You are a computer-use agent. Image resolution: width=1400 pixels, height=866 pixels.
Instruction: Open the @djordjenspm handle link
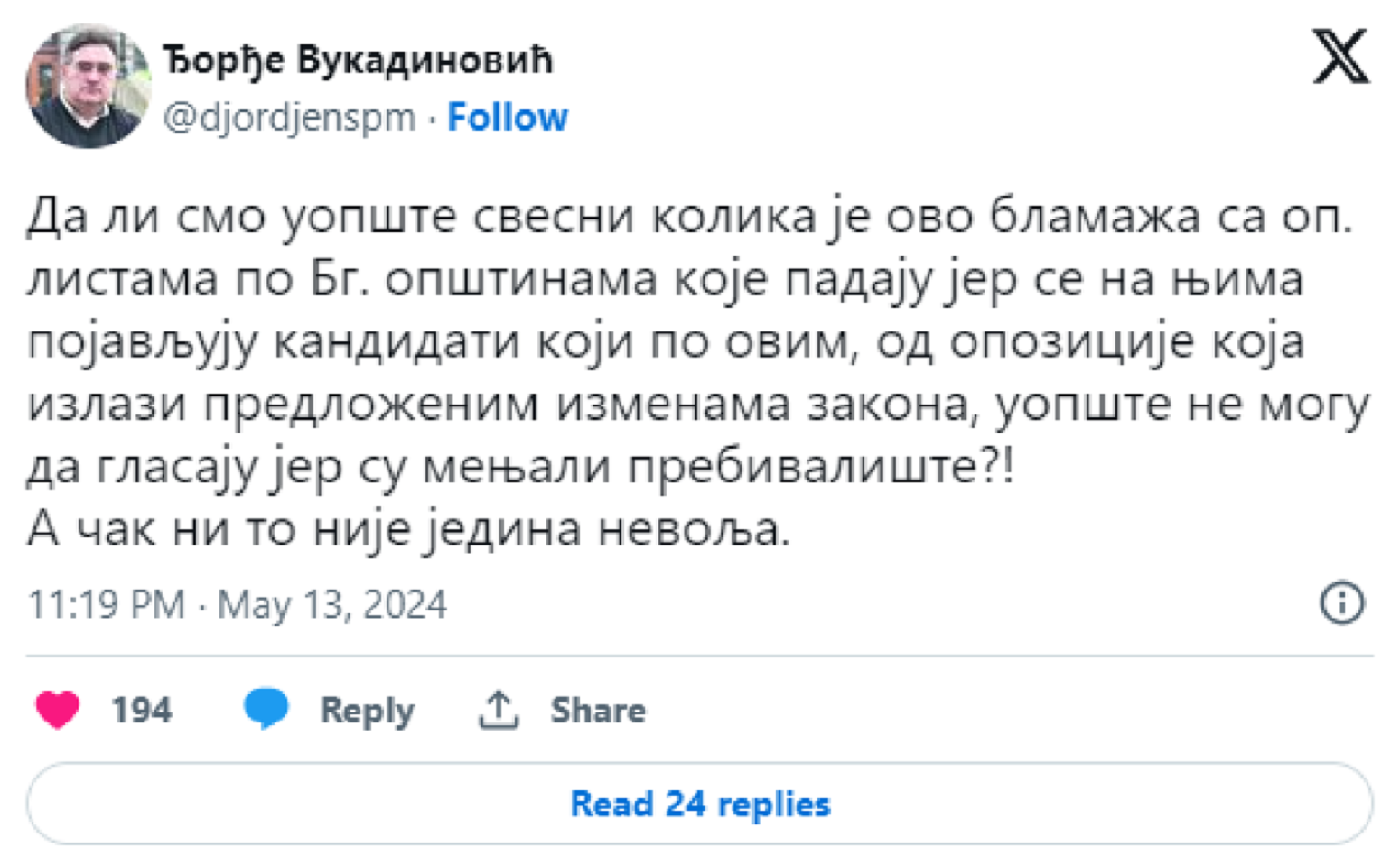tap(289, 117)
